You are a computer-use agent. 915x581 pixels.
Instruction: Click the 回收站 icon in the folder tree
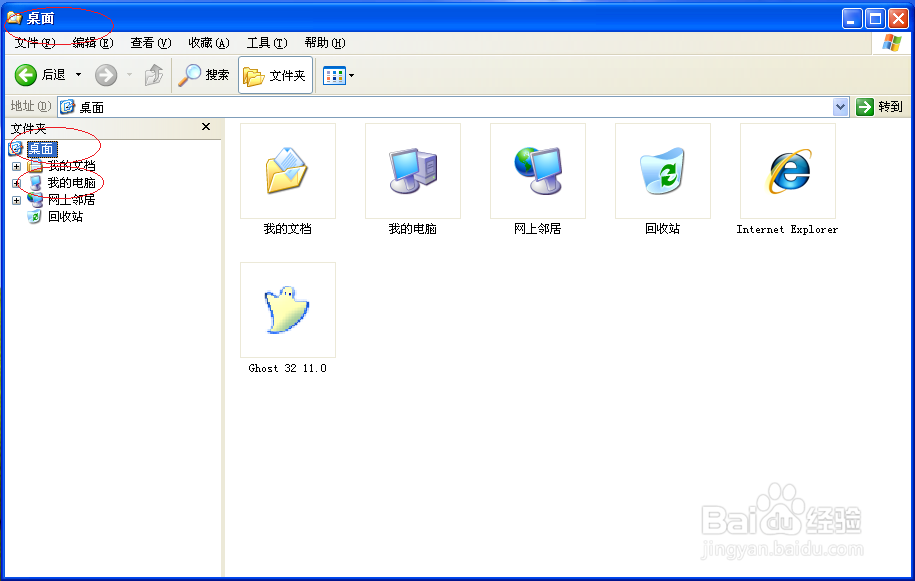tap(35, 217)
